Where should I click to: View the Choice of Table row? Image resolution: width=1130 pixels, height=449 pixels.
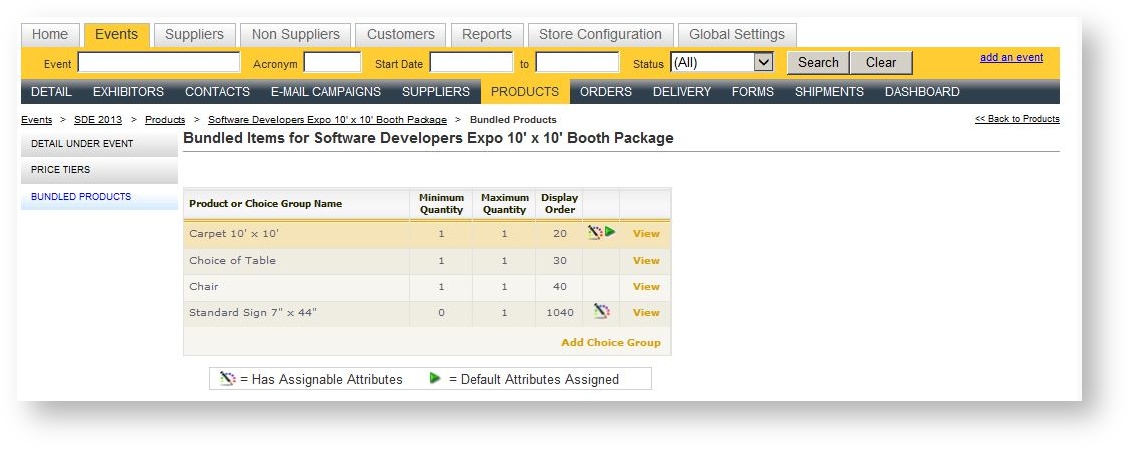[x=646, y=260]
